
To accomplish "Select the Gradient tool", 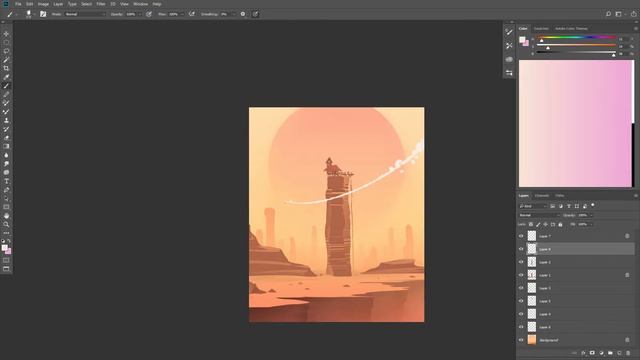I will click(6, 147).
